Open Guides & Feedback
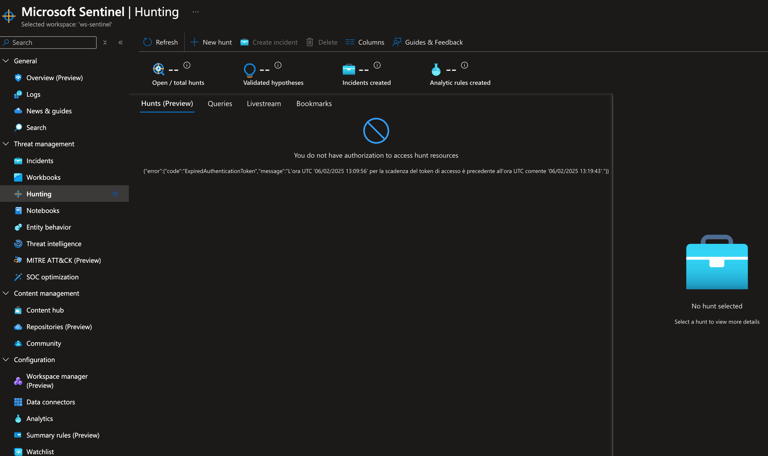 pos(428,42)
